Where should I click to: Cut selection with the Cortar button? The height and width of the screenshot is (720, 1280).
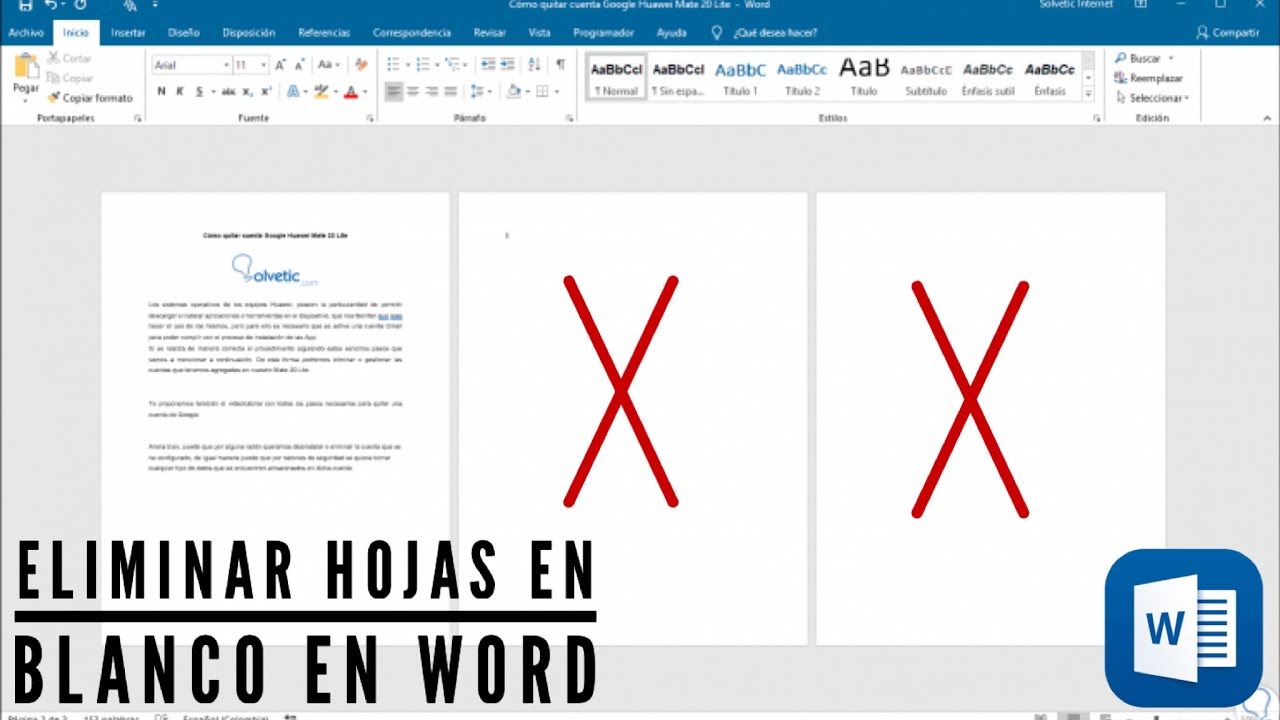coord(69,59)
